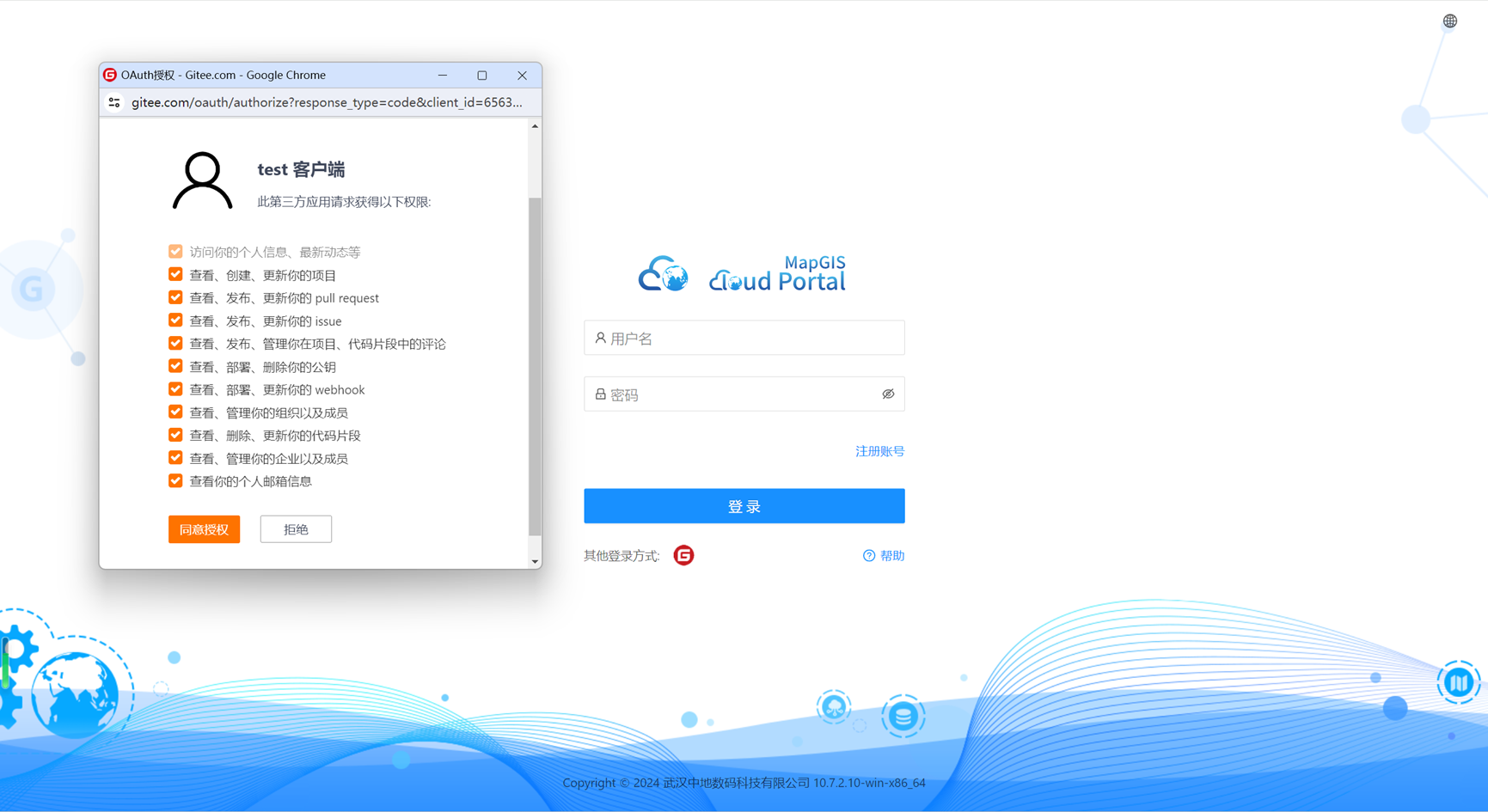Click the '其他登录方式' label
1488x812 pixels.
click(622, 556)
